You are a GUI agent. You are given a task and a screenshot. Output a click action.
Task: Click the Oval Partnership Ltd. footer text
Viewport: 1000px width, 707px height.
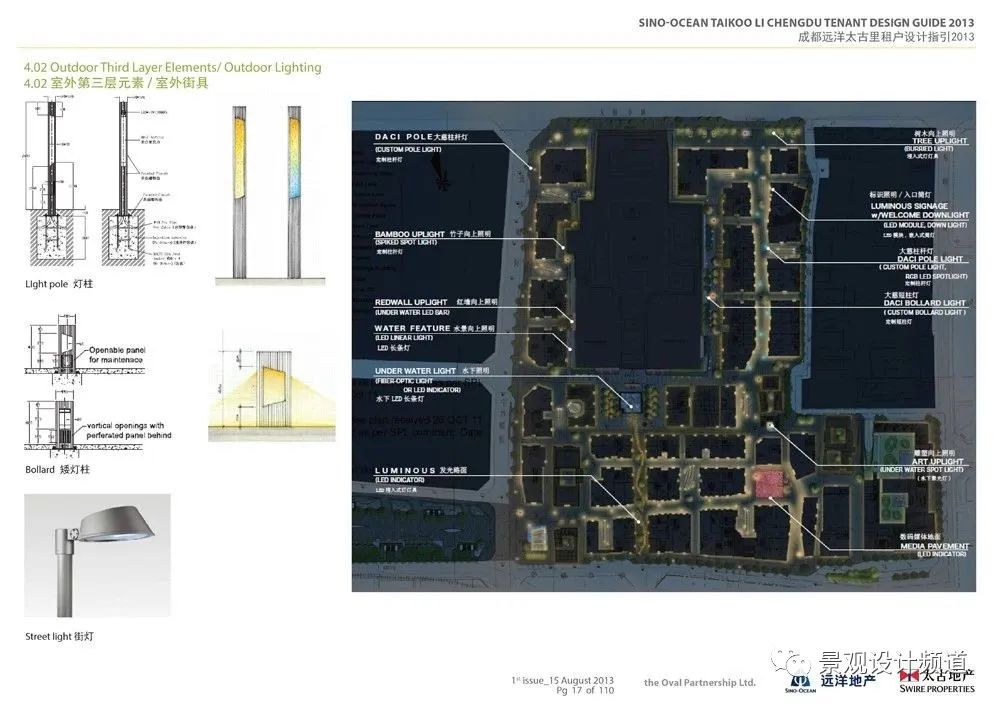click(x=699, y=683)
